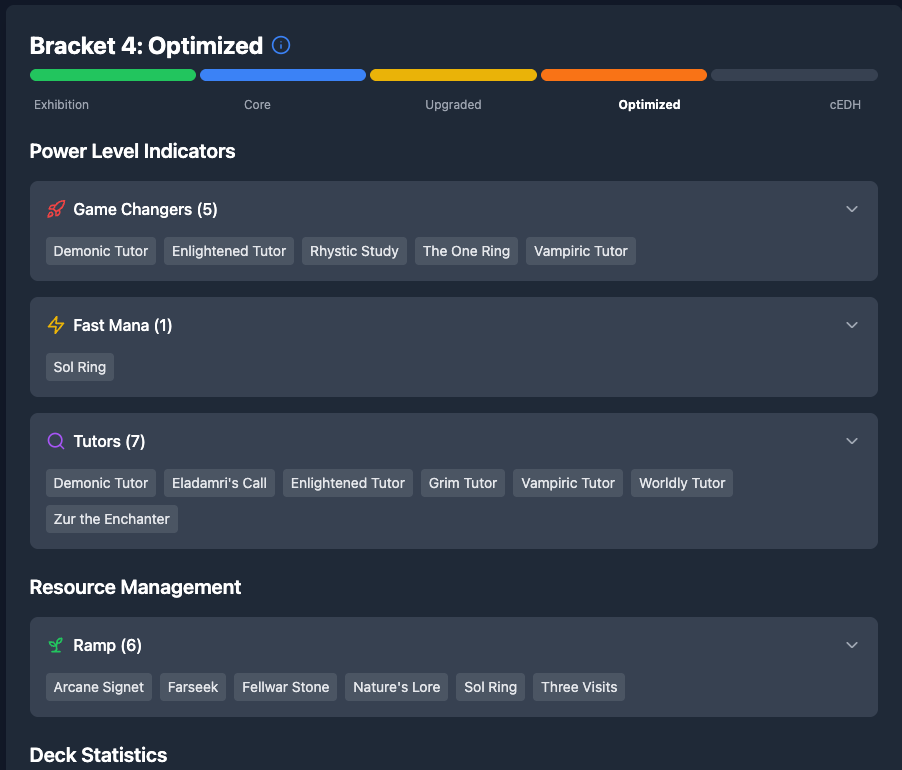
Task: Click the Game Changers (5) header text
Action: click(x=146, y=209)
